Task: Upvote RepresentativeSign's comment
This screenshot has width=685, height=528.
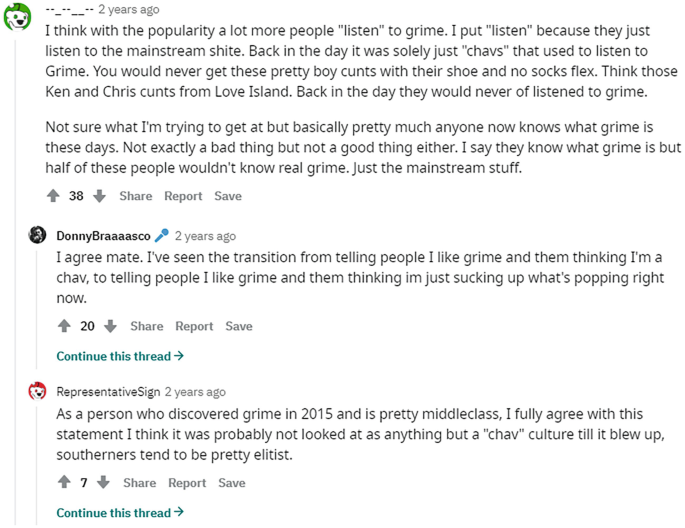Action: pyautogui.click(x=64, y=483)
